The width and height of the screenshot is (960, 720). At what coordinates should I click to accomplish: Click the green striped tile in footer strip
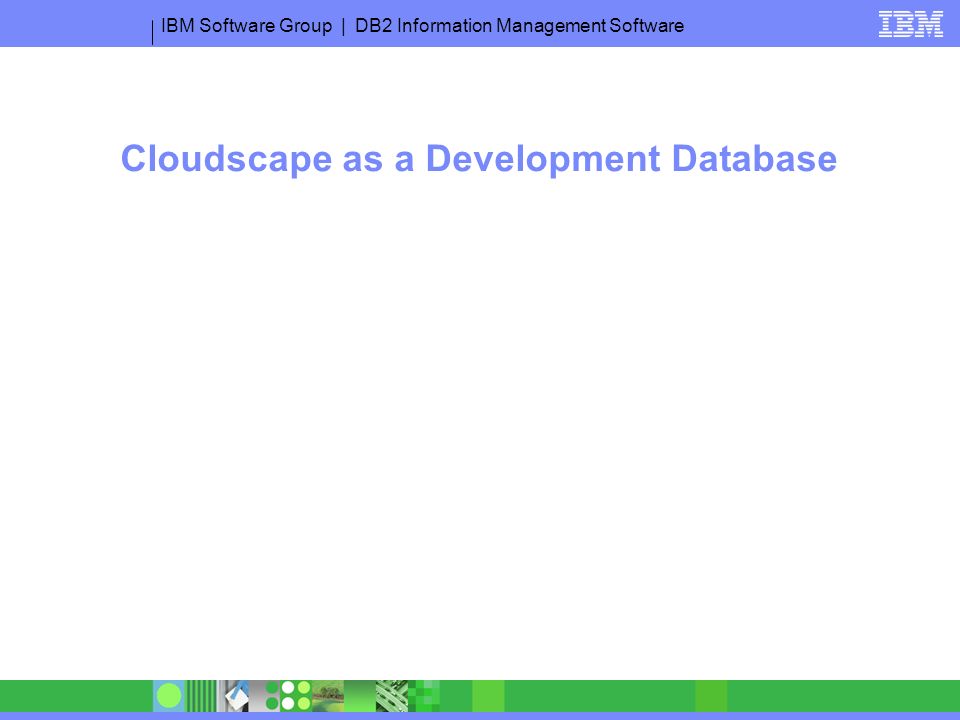click(x=201, y=696)
